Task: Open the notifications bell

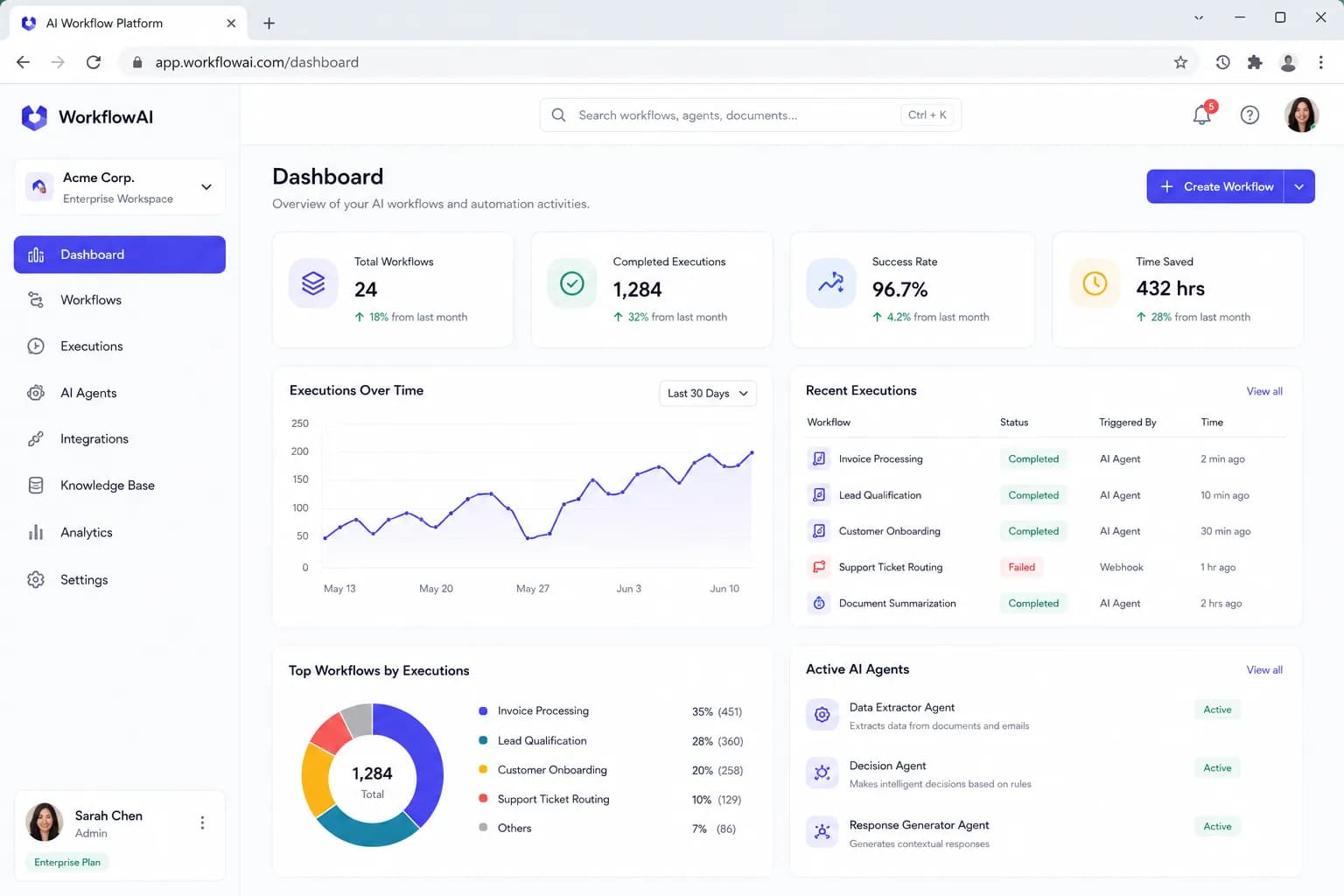Action: point(1202,115)
